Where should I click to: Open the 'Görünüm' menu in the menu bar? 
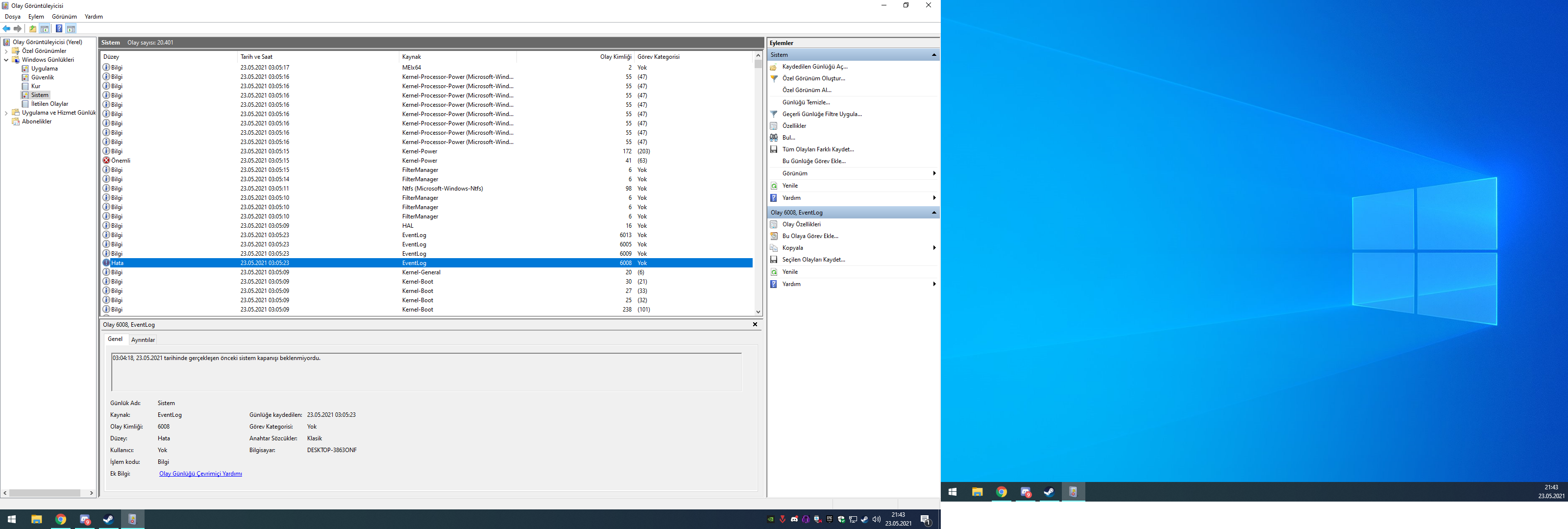[65, 17]
